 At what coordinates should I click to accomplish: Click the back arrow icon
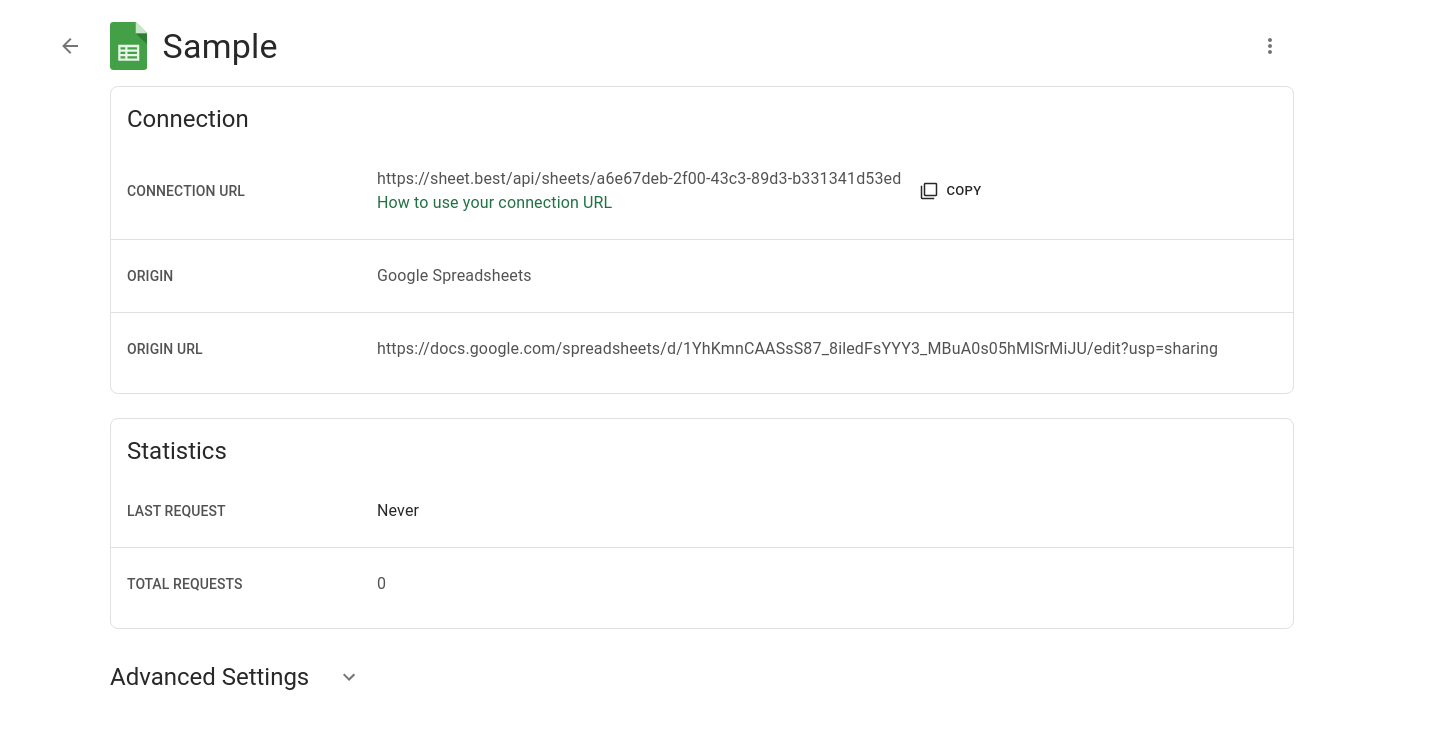click(x=70, y=46)
